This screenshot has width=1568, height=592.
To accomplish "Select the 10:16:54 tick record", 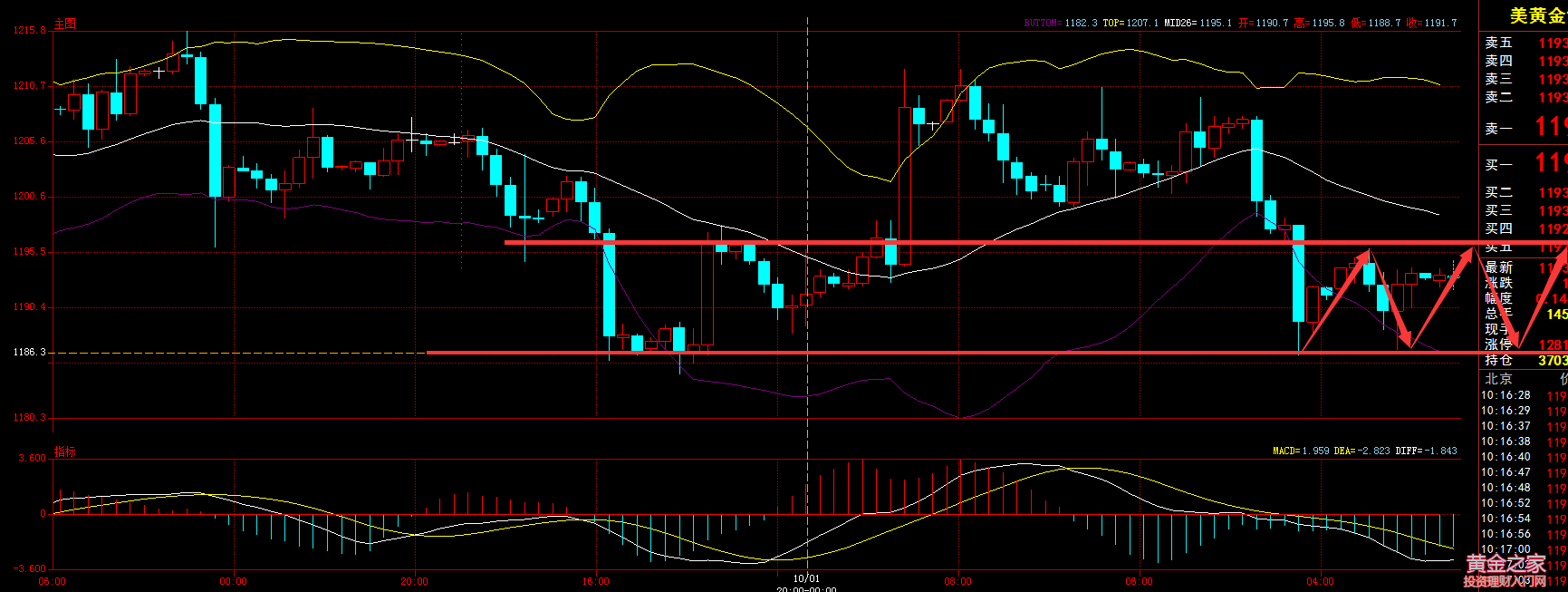I will point(1505,519).
